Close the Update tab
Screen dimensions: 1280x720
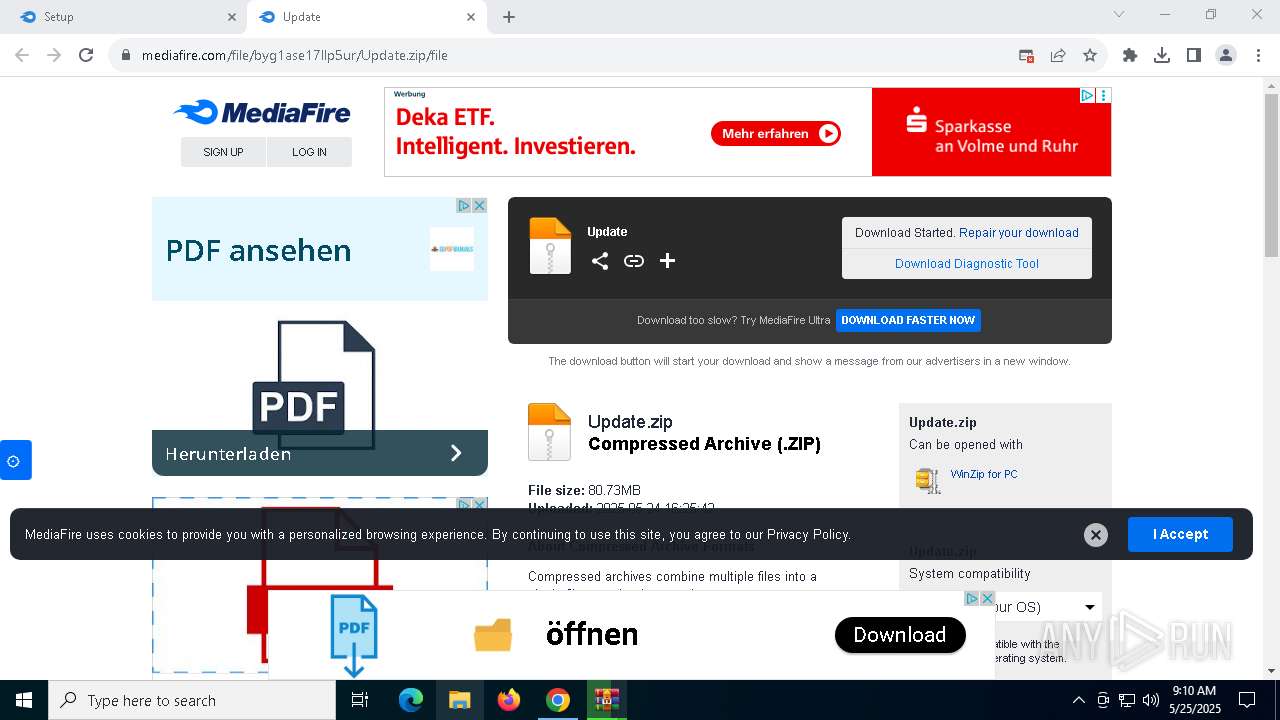point(471,17)
